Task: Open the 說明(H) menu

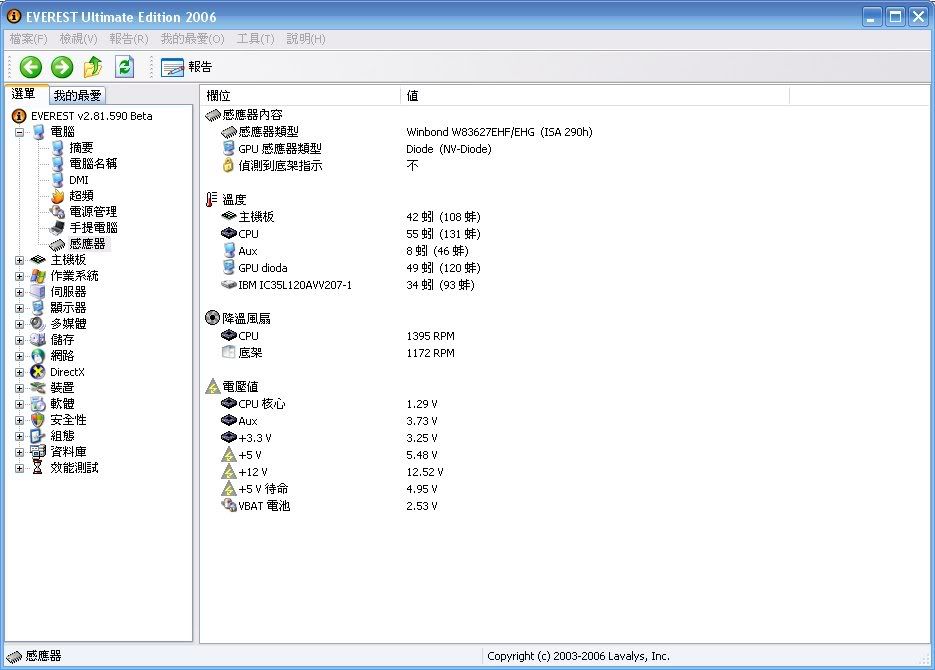Action: [x=306, y=39]
